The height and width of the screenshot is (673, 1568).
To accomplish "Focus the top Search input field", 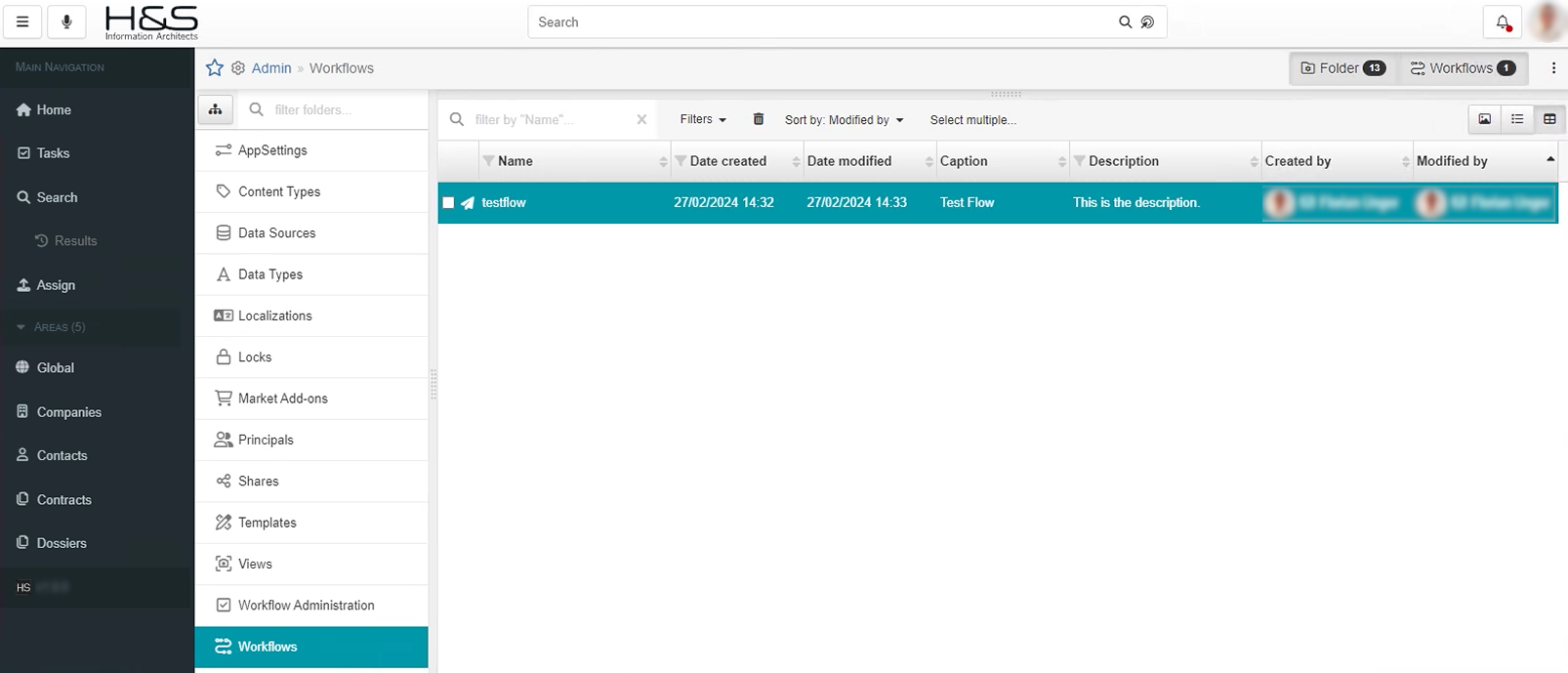I will [826, 21].
